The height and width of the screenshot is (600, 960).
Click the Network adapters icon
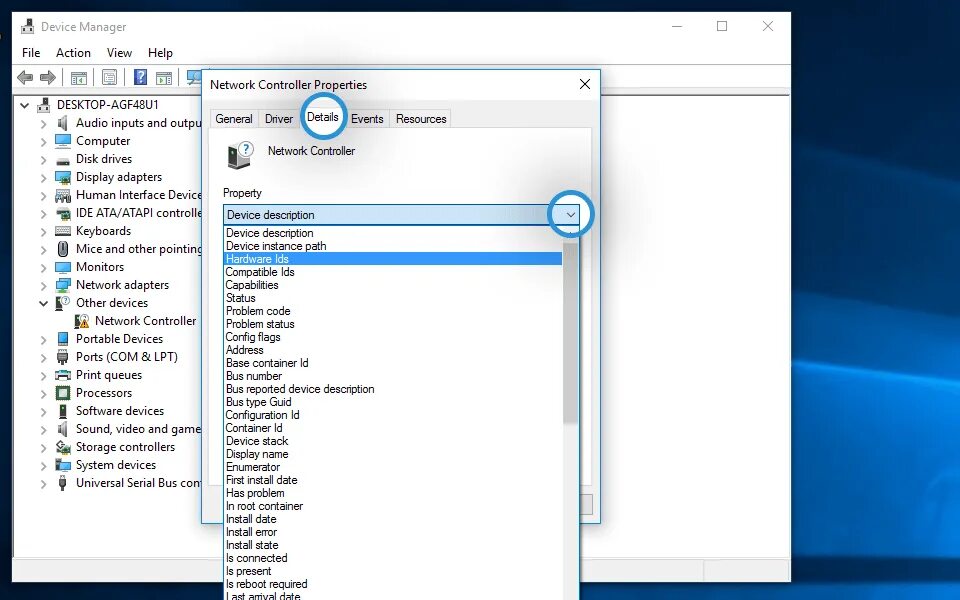tap(62, 285)
